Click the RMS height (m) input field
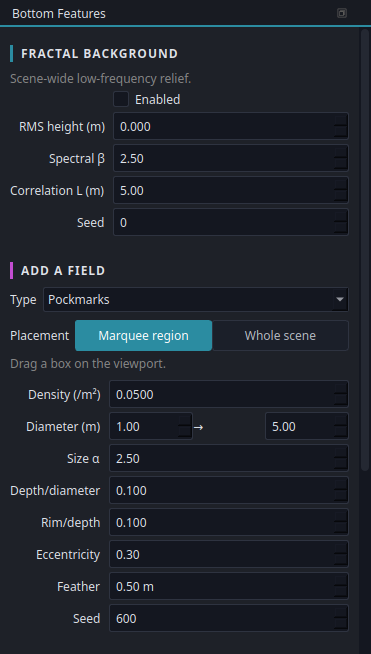 coord(231,126)
